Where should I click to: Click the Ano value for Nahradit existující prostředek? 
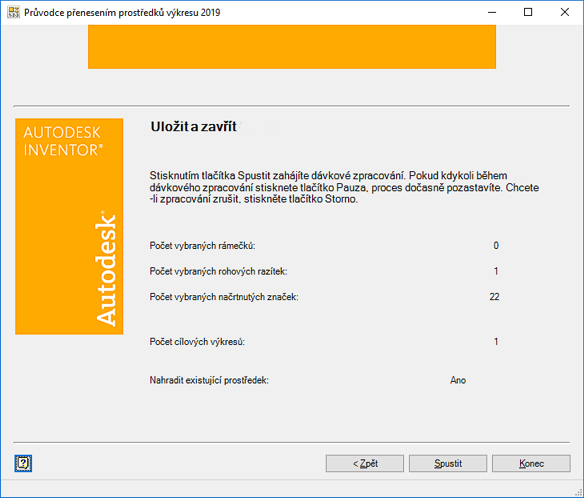tap(458, 380)
